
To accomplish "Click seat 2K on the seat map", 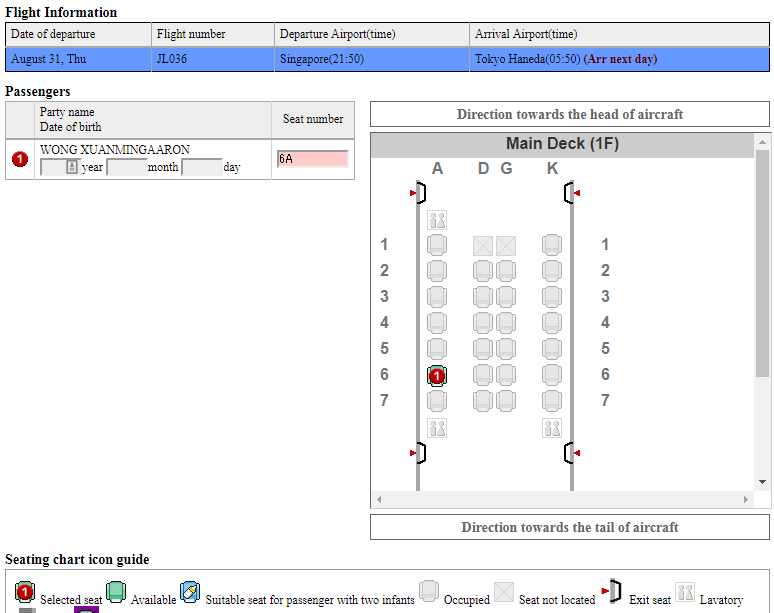I will click(x=552, y=271).
